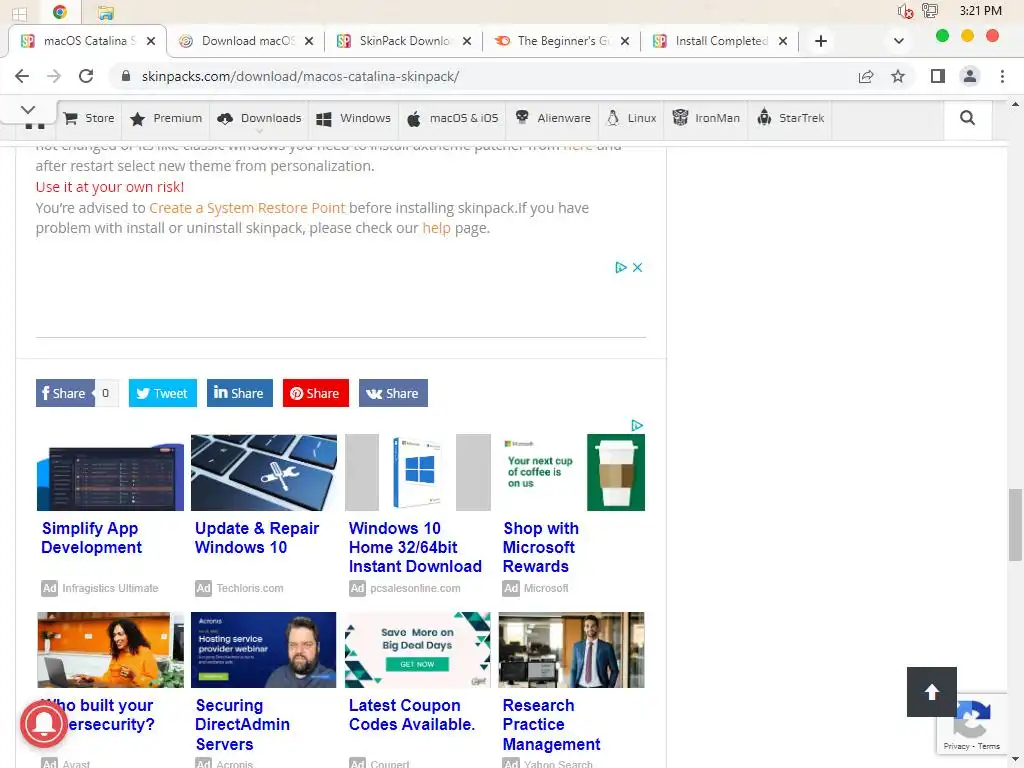Viewport: 1024px width, 768px height.
Task: Tweet this page
Action: point(163,393)
